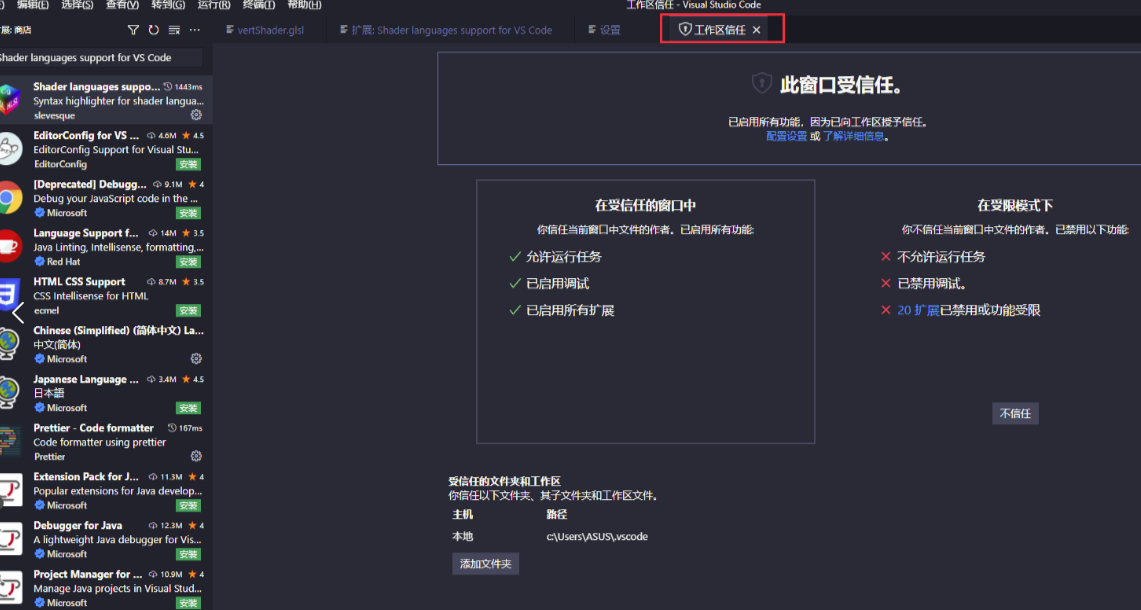Open the 运行(R) menu
Screen dimensions: 1141x610
click(214, 5)
